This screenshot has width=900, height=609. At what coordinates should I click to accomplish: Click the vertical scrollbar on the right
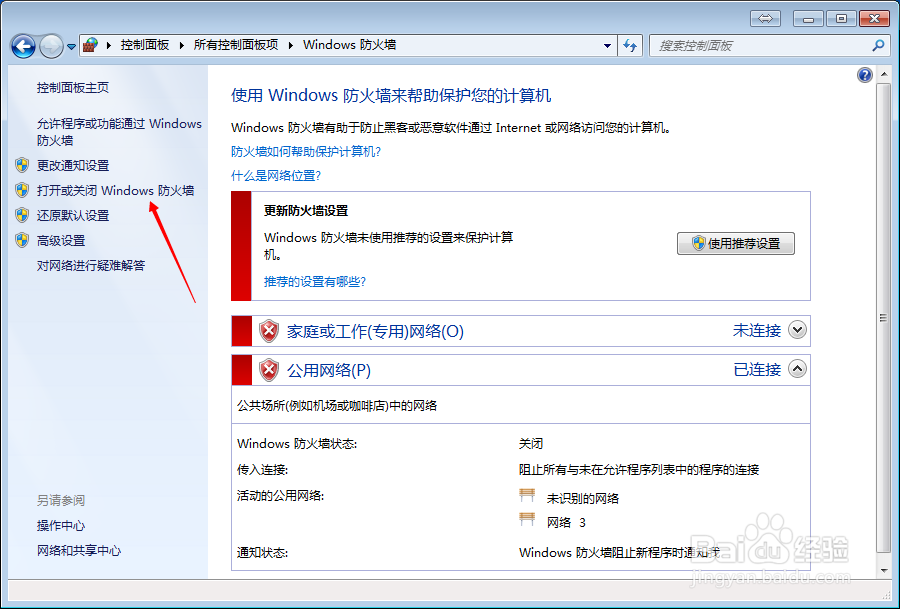[883, 300]
